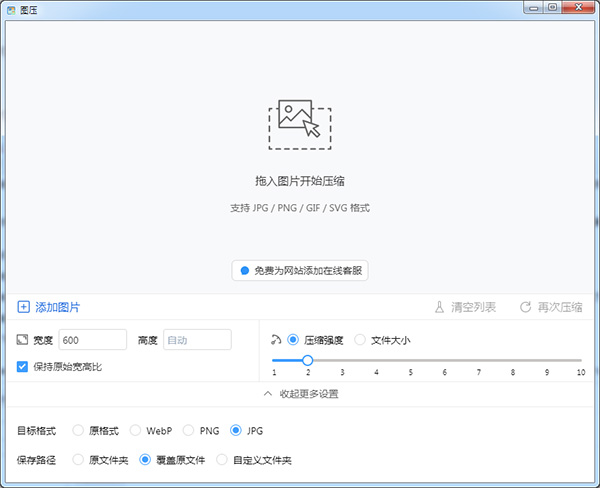Select 原文件夹 as save path
The height and width of the screenshot is (488, 600).
78,460
